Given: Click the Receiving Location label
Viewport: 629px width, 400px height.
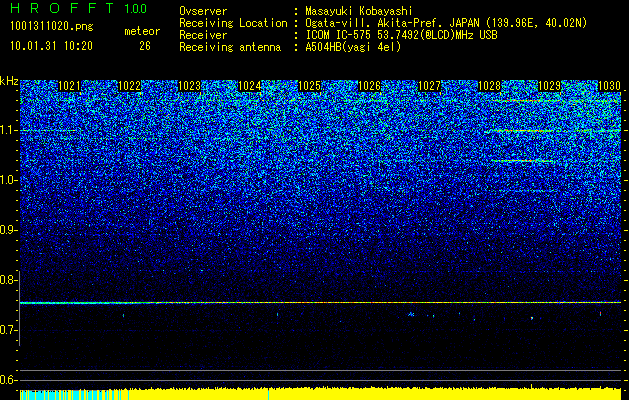Looking at the screenshot, I should coord(233,23).
